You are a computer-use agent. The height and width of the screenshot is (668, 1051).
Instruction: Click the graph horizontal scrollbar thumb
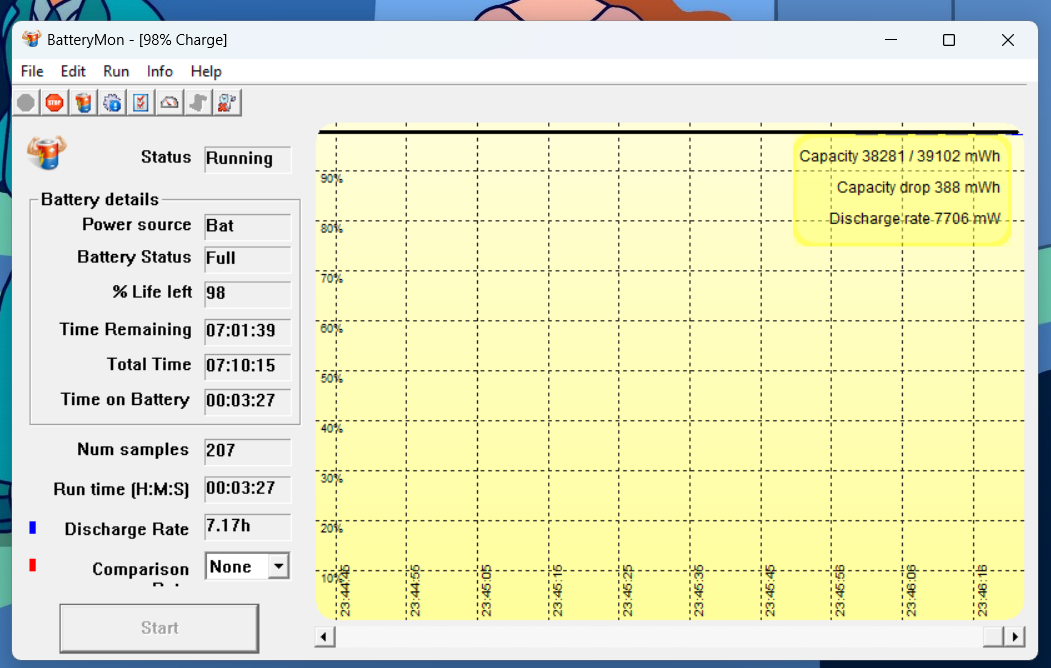(x=993, y=637)
